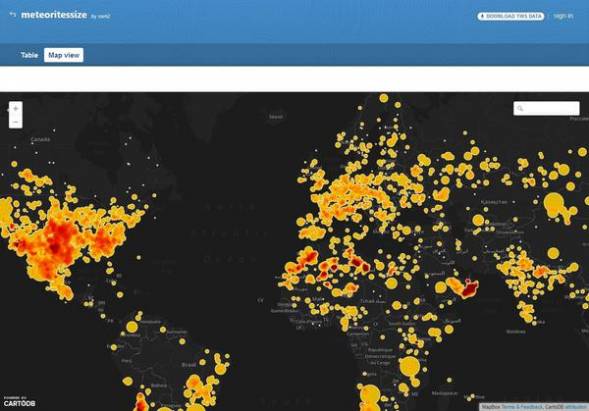Click the download icon in the data button
589x411 pixels.
pos(482,16)
